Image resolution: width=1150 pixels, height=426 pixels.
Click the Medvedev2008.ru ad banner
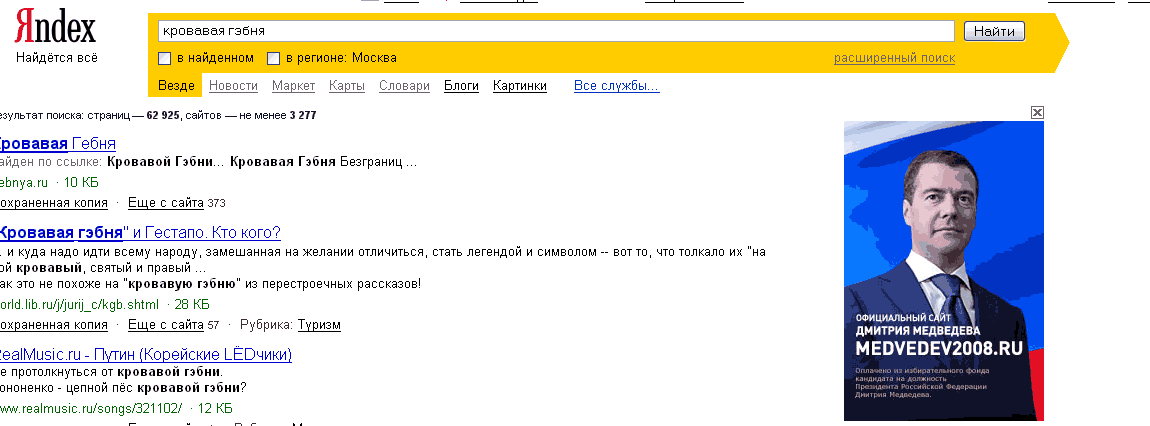coord(943,270)
